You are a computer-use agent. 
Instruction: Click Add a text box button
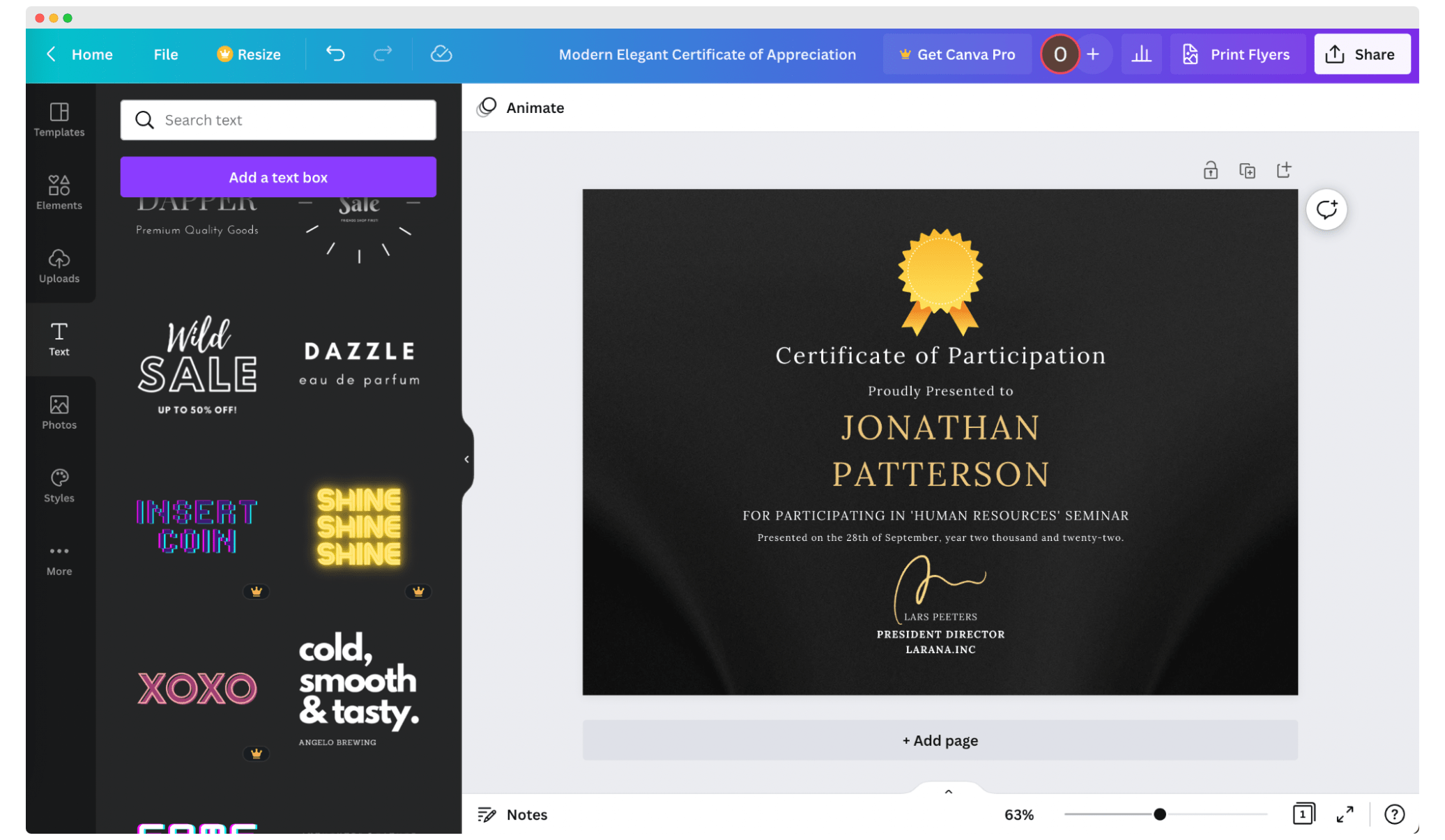pos(278,177)
